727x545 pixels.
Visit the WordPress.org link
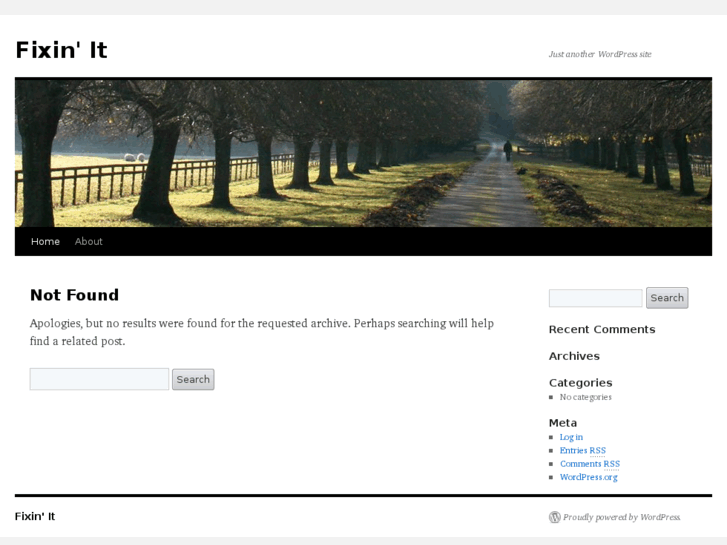[x=589, y=477]
